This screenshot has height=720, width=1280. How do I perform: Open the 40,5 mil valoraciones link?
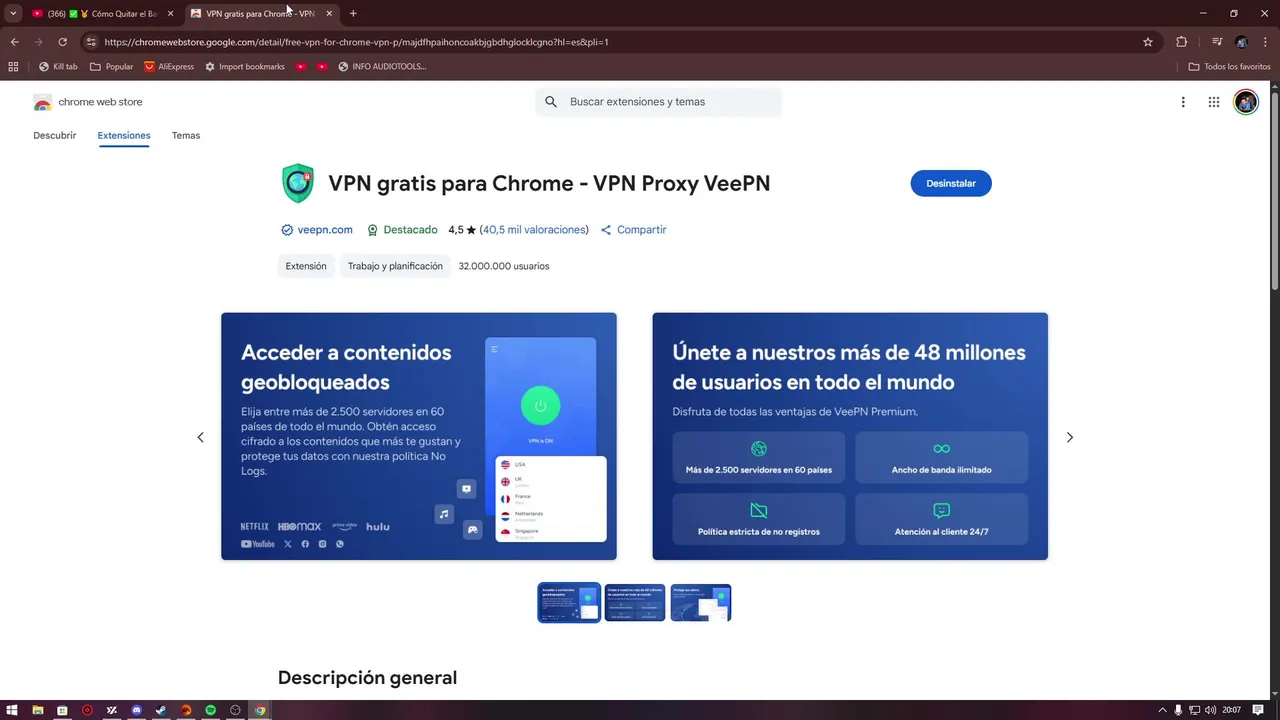coord(534,230)
